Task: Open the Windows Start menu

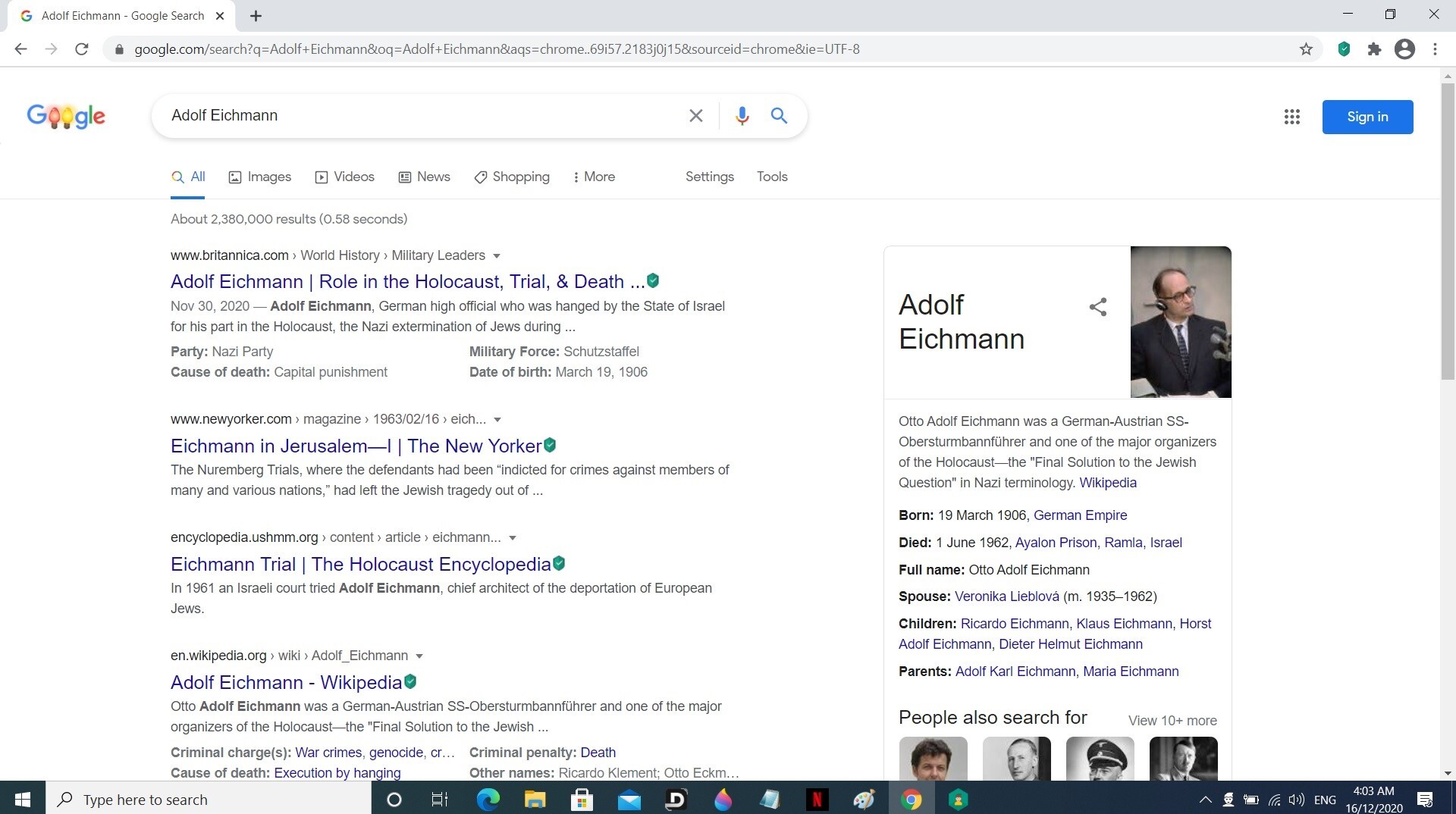Action: click(23, 800)
